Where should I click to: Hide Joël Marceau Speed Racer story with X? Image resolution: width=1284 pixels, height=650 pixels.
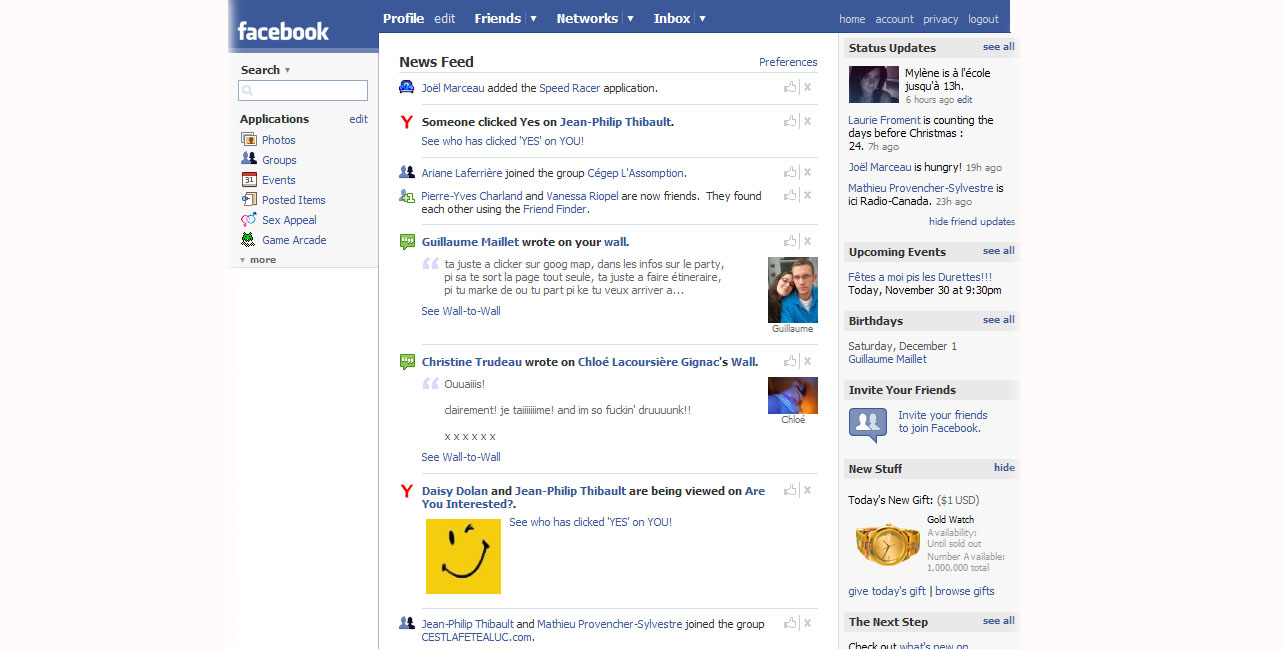pyautogui.click(x=807, y=88)
